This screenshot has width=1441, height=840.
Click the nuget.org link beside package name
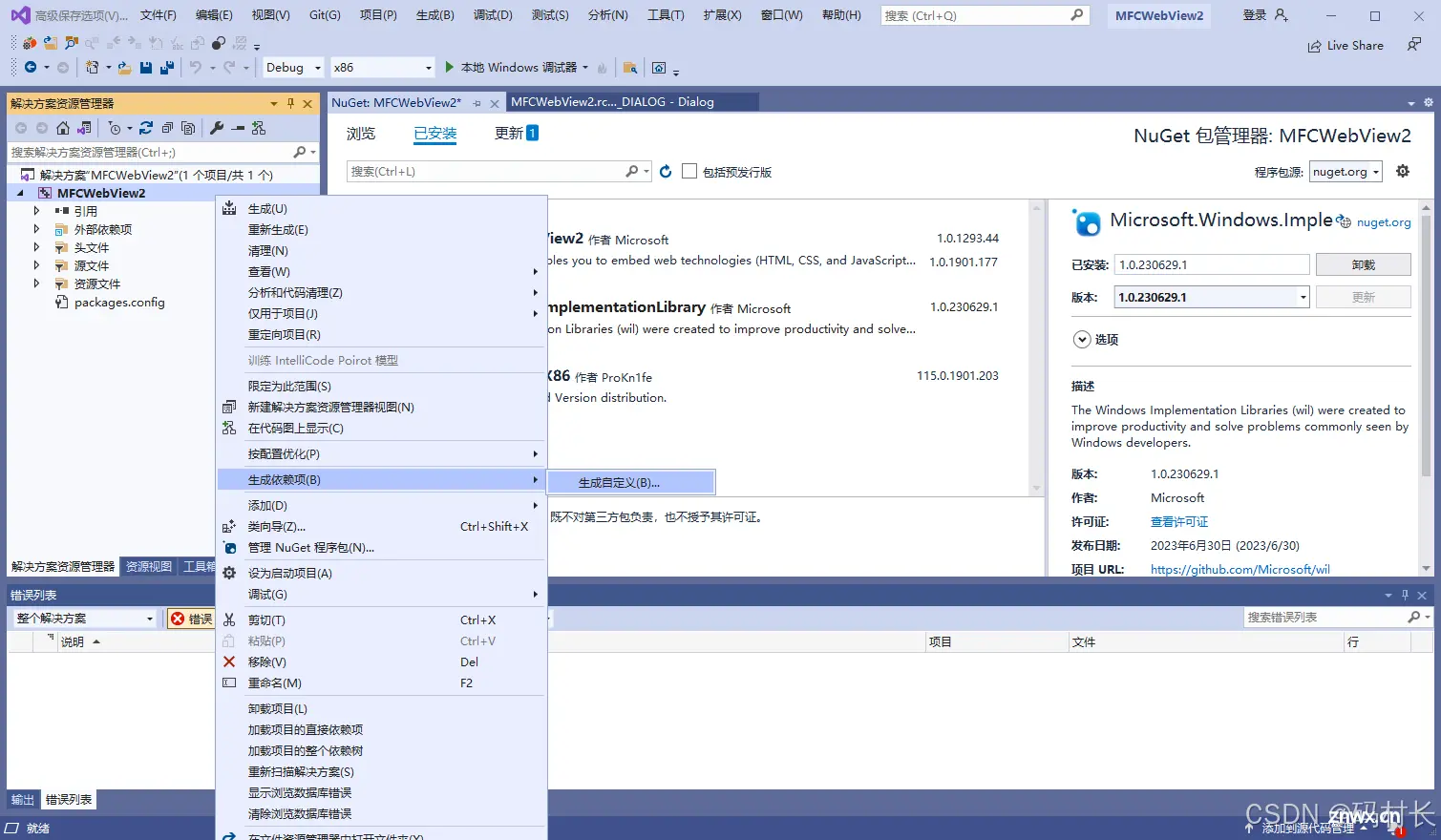[1384, 221]
